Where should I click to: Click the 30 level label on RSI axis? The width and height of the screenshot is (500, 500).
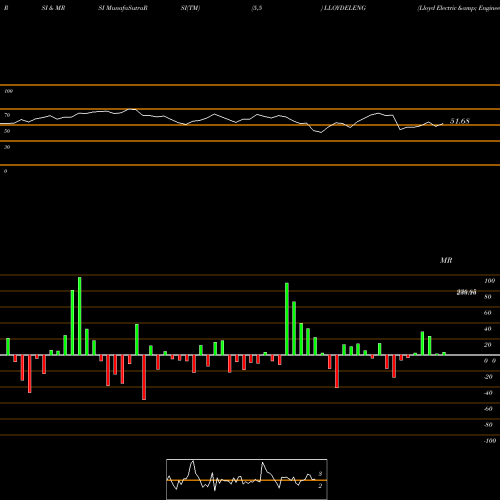click(x=7, y=147)
